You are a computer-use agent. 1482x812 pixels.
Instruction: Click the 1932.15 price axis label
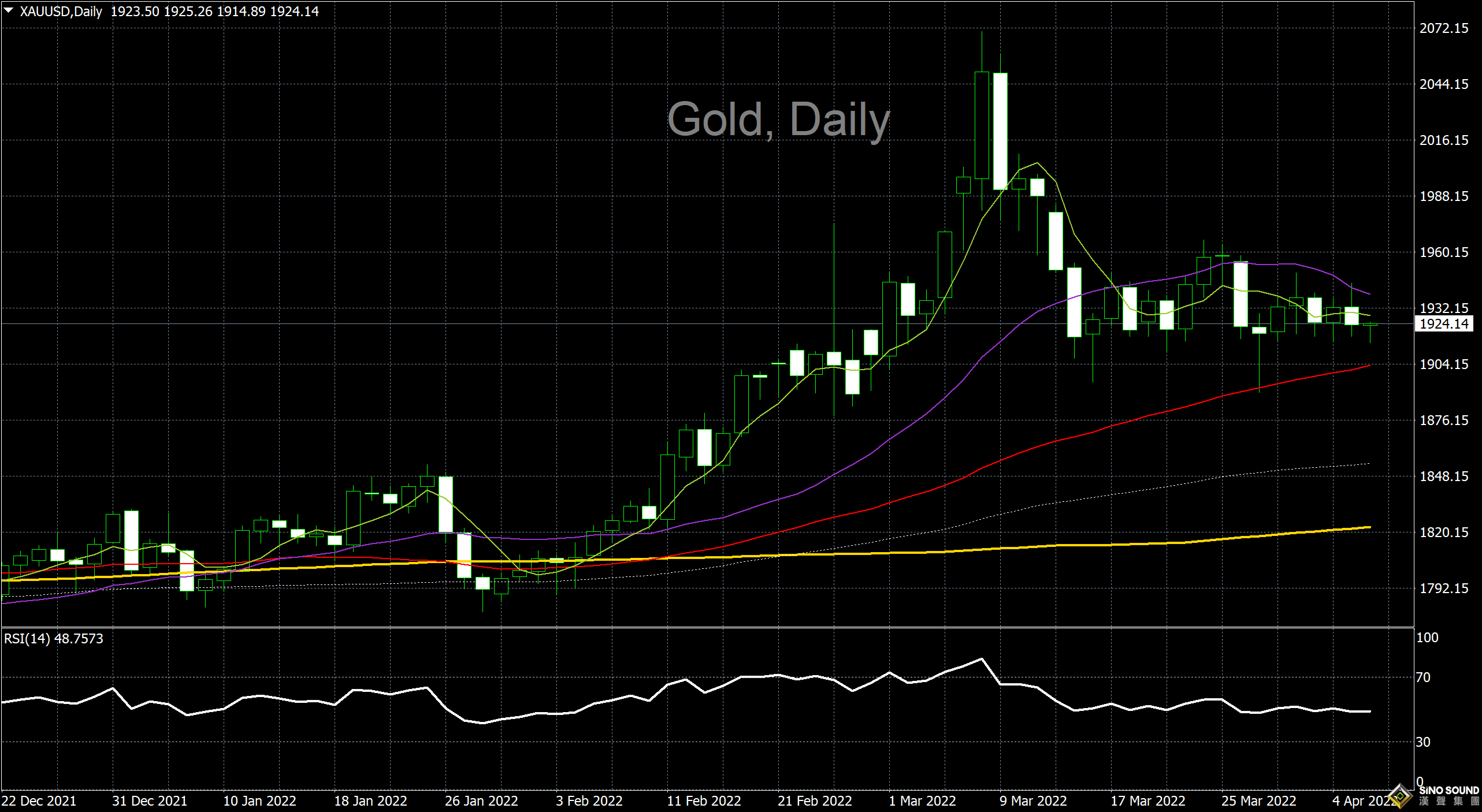click(x=1444, y=308)
